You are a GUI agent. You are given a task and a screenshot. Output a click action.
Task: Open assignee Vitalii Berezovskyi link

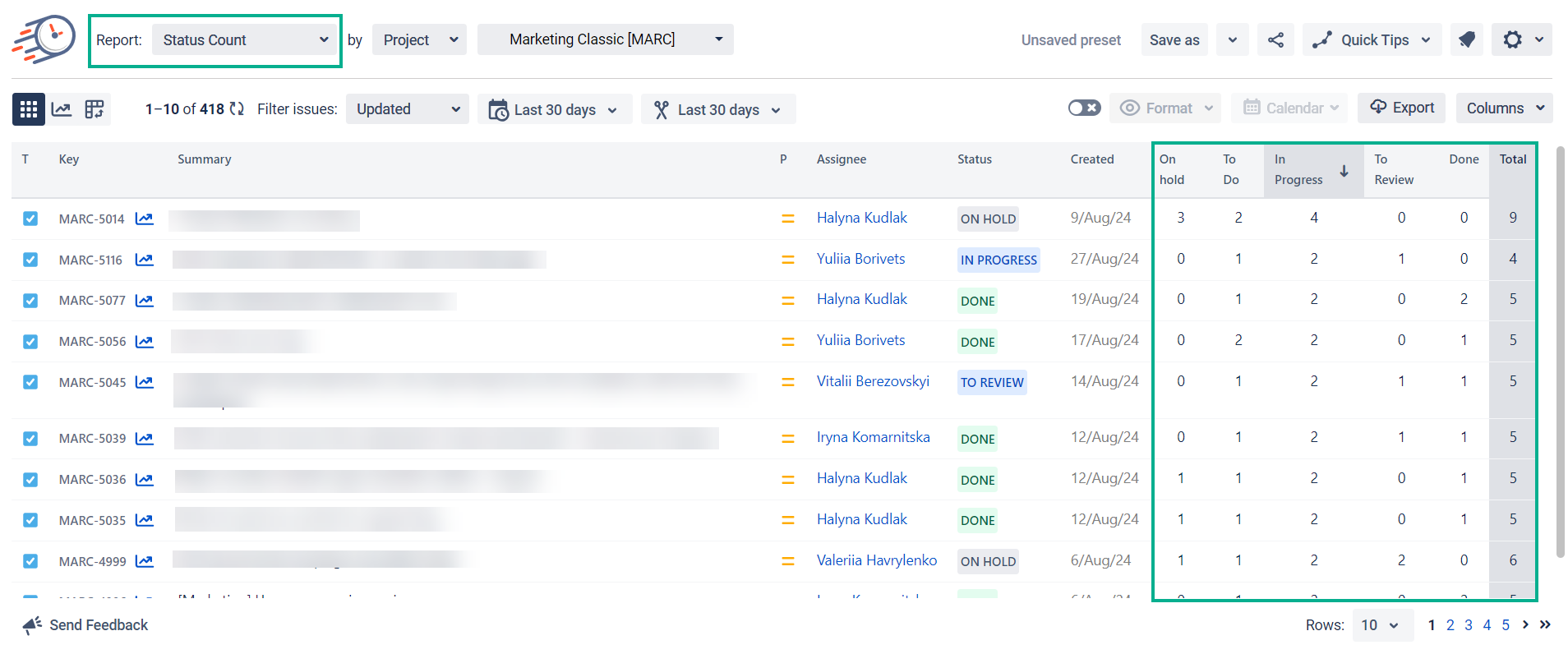[873, 381]
